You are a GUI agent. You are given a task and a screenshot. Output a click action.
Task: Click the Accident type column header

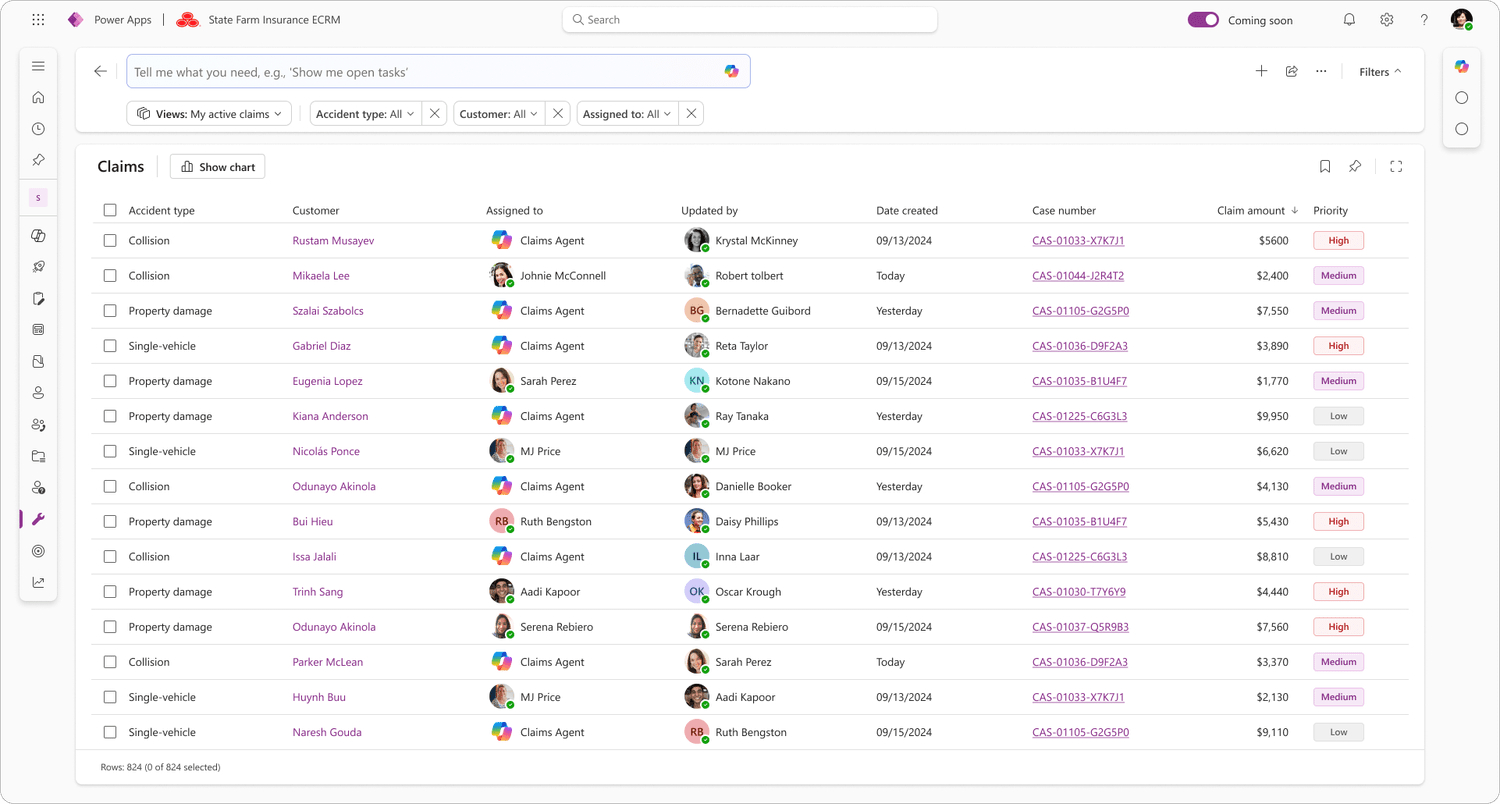162,210
